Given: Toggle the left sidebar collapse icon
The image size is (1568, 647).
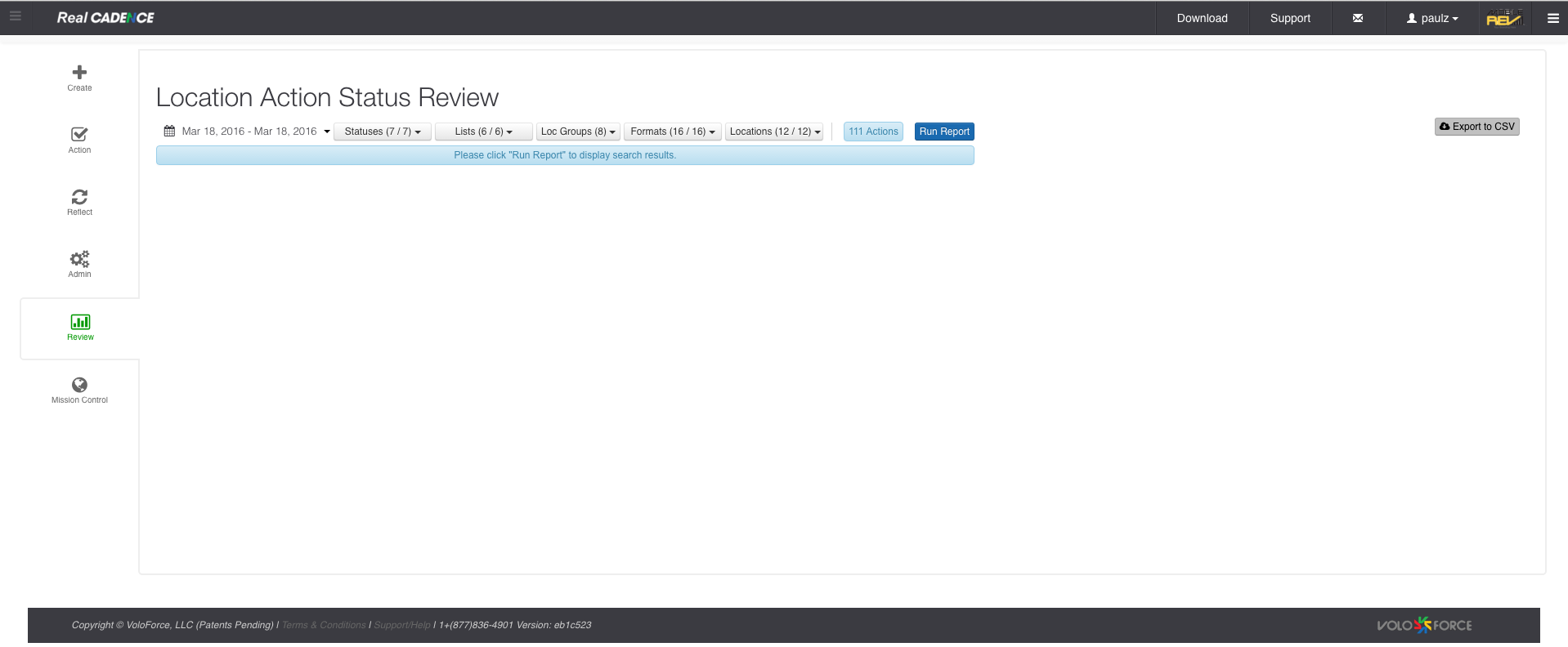Looking at the screenshot, I should tap(15, 16).
